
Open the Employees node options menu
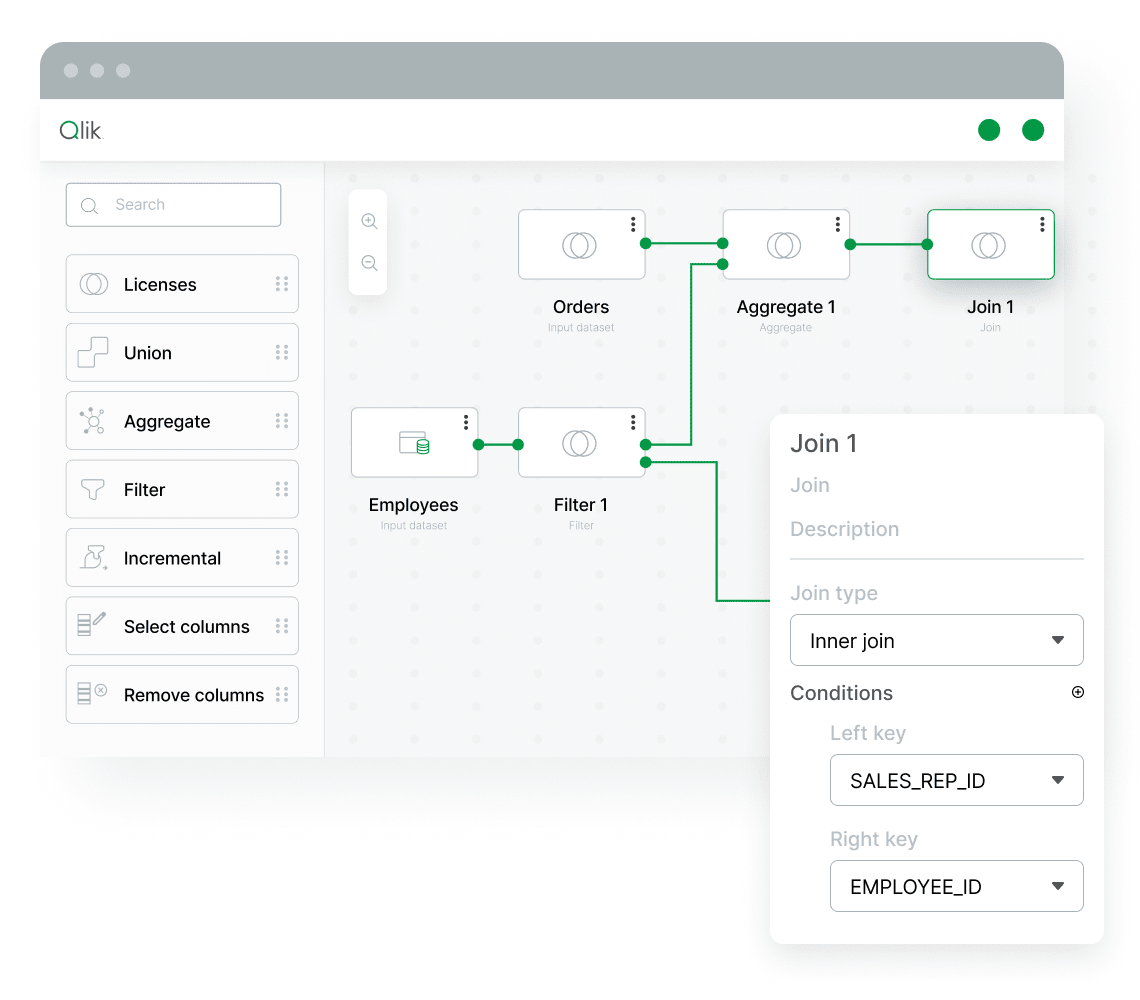coord(466,423)
